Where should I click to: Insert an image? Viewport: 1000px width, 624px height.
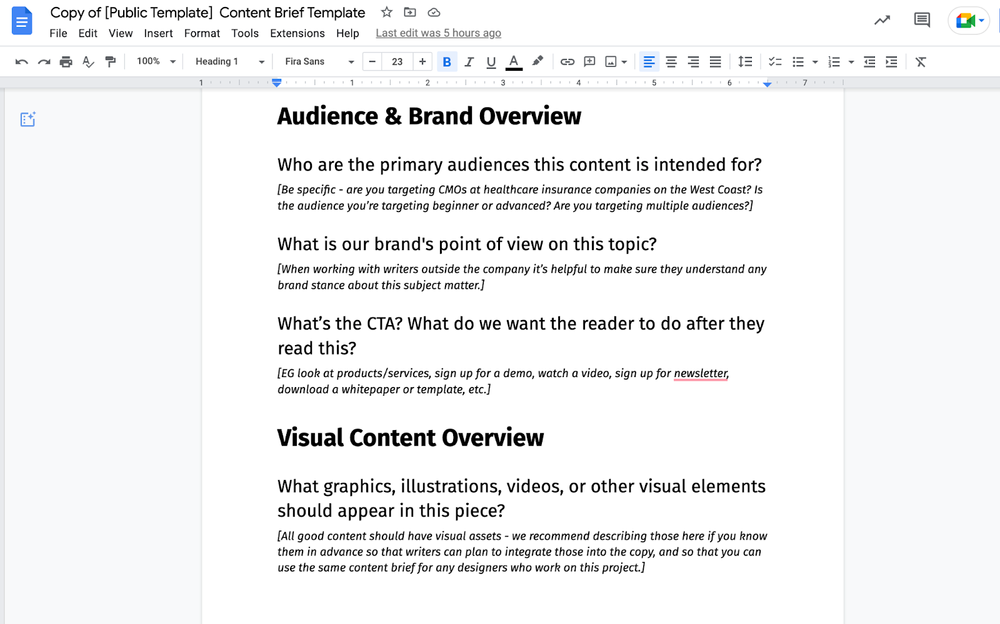coord(612,61)
